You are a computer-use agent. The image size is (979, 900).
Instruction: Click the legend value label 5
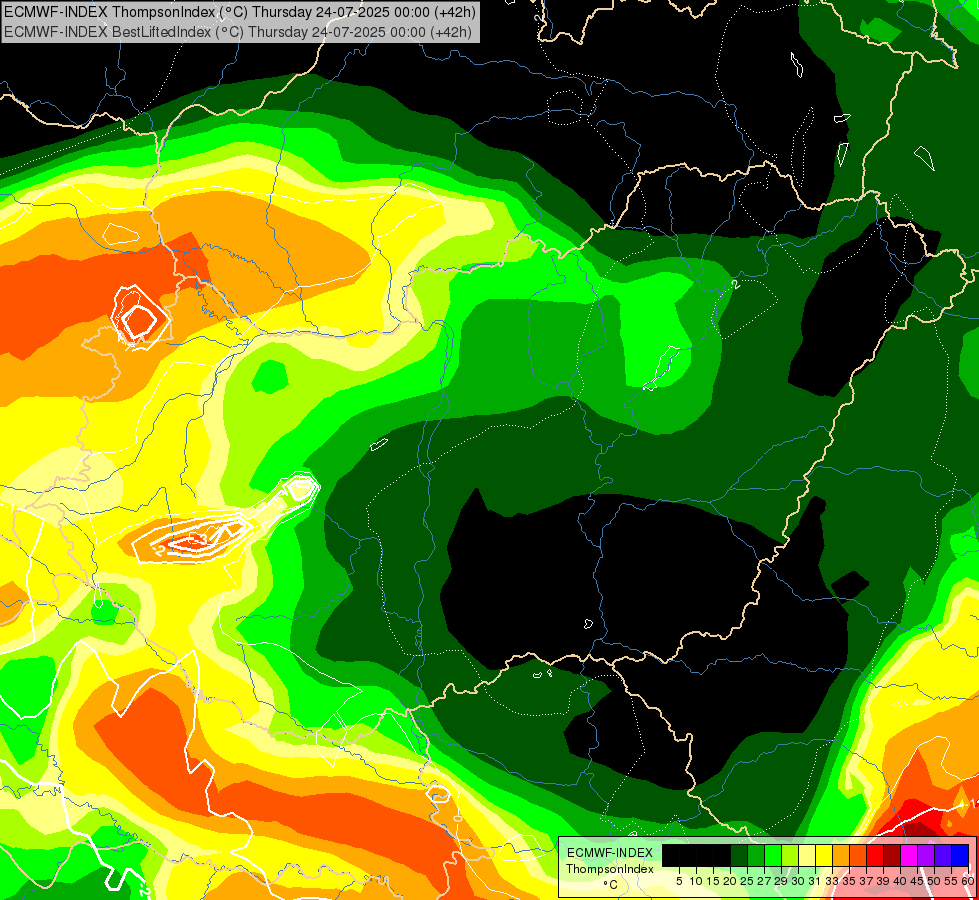point(679,881)
